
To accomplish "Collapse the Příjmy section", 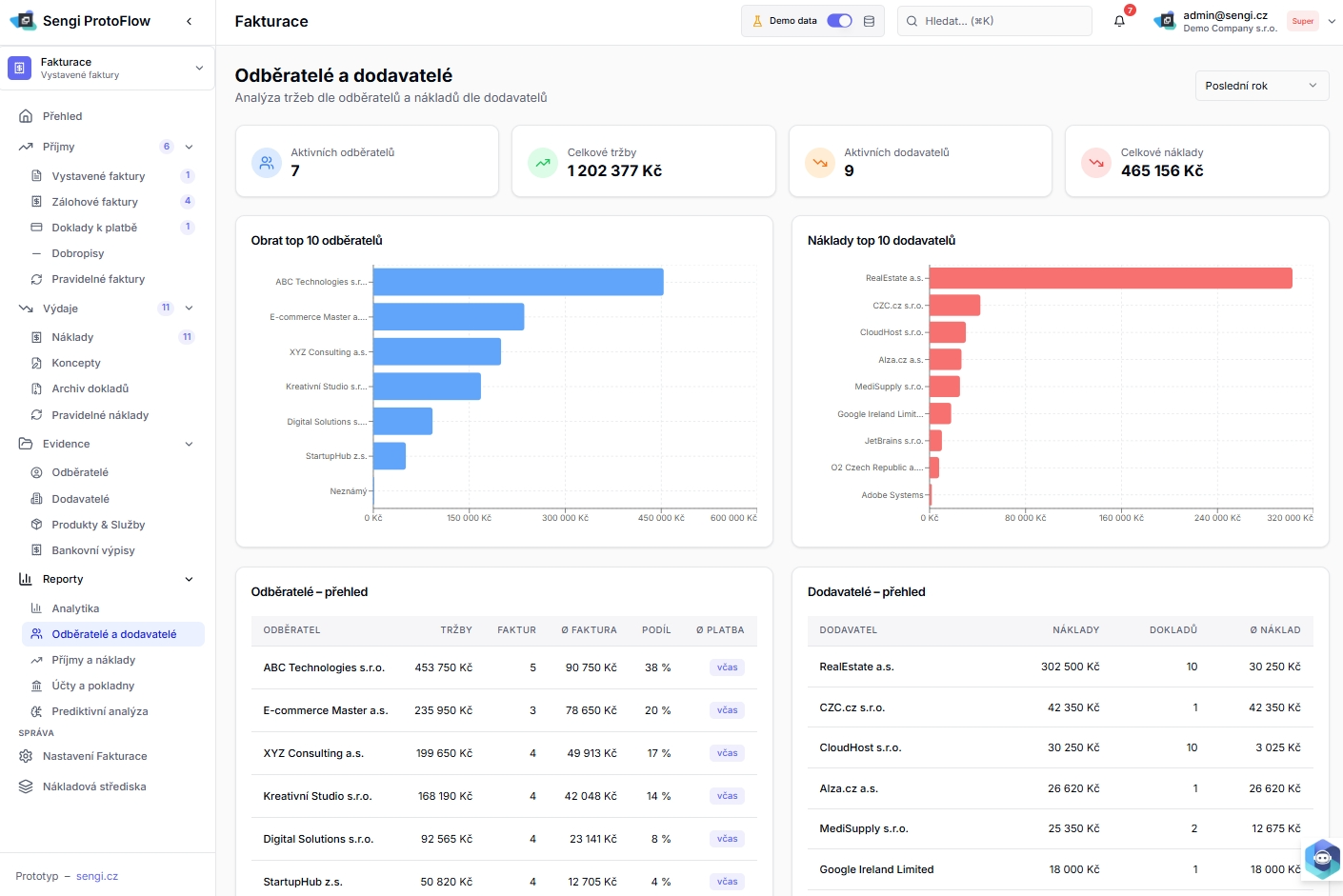I will pyautogui.click(x=189, y=147).
